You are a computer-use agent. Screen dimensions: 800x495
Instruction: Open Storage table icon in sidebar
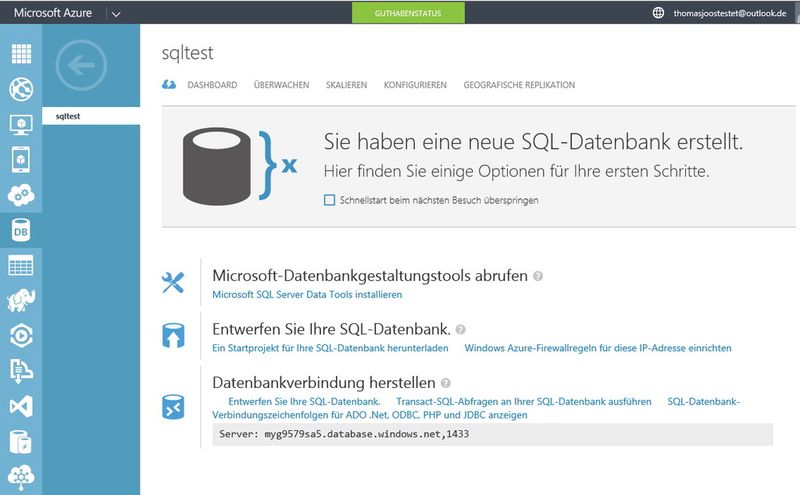point(21,265)
